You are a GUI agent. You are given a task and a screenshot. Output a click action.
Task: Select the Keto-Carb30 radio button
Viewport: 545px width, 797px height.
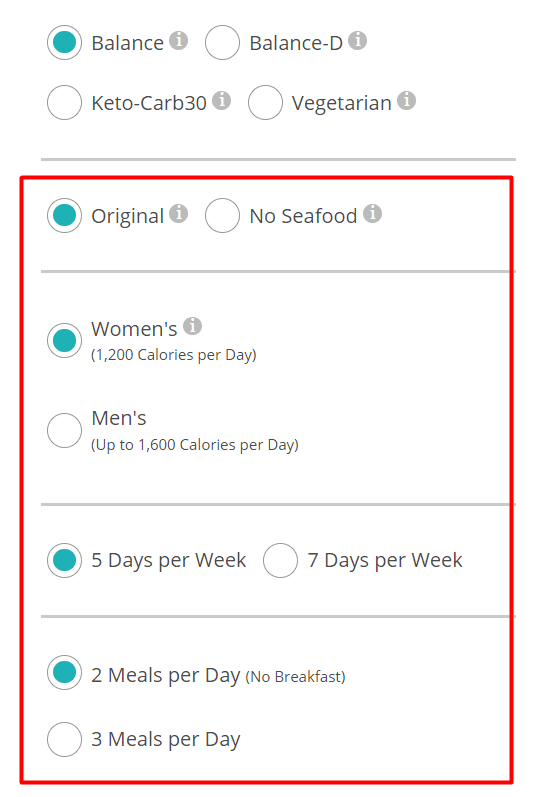(x=64, y=102)
